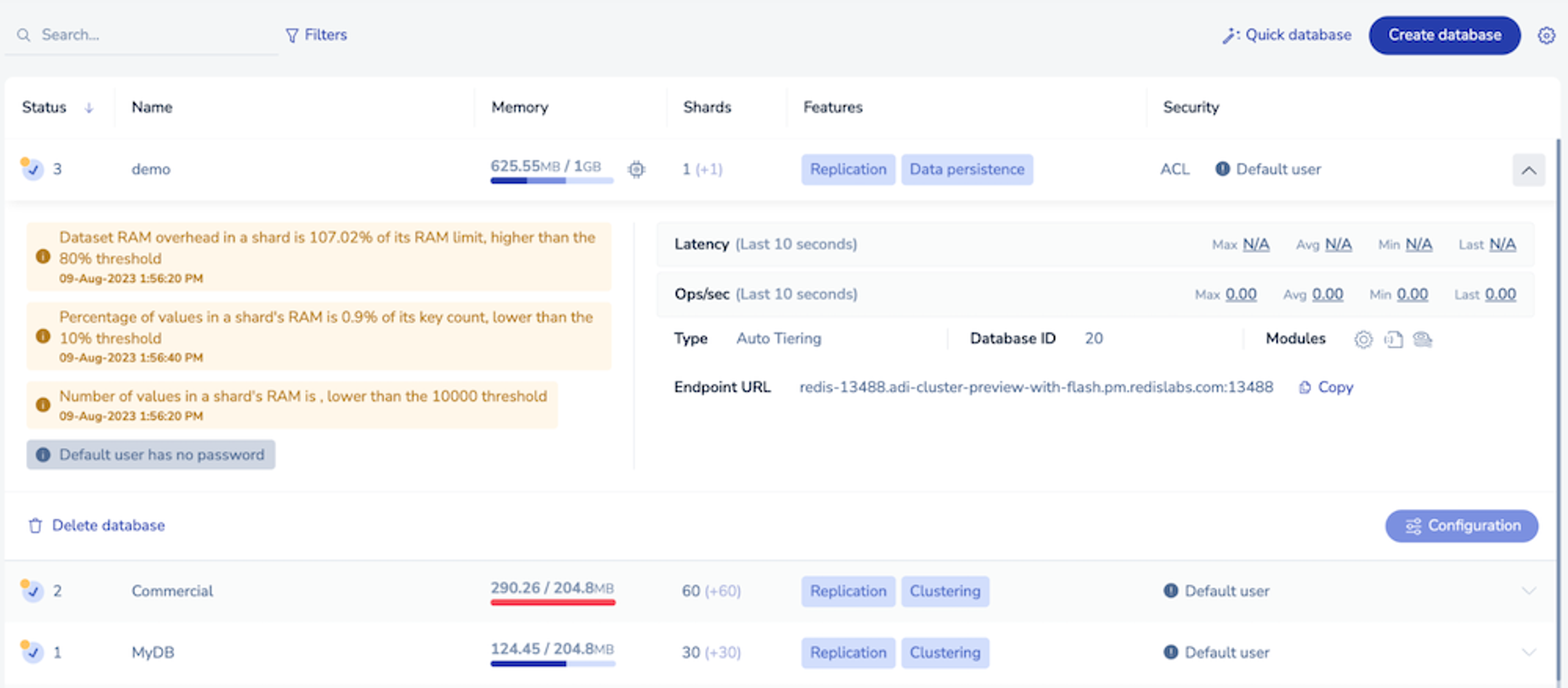
Task: Open the Filters options
Action: pyautogui.click(x=316, y=35)
